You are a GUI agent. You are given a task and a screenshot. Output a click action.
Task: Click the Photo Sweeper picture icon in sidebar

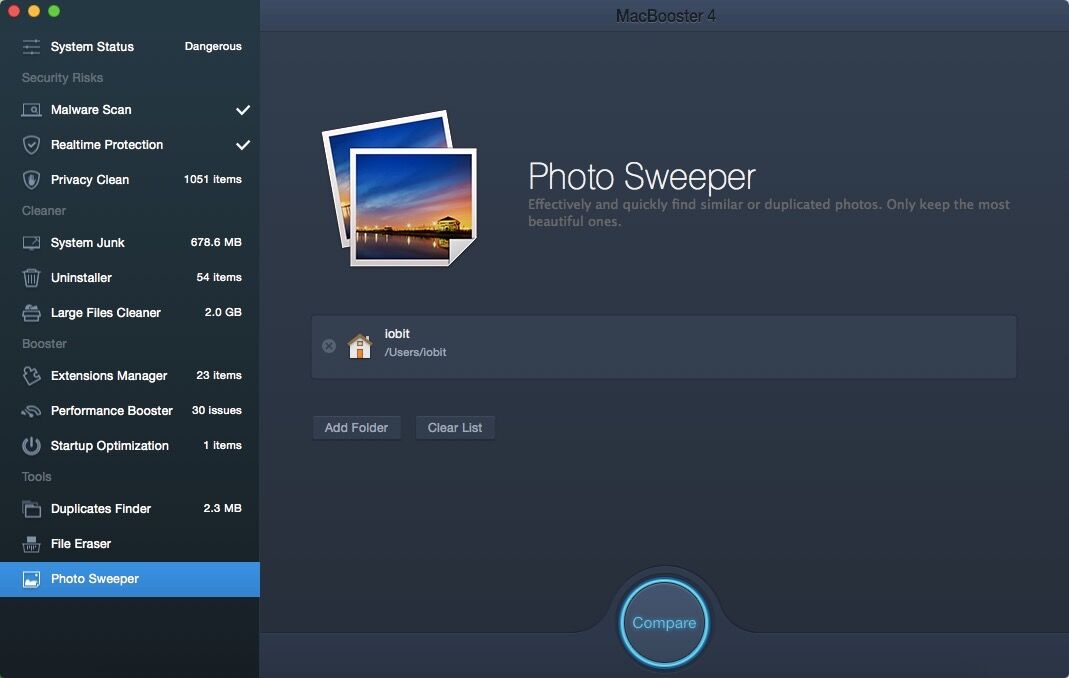[31, 579]
